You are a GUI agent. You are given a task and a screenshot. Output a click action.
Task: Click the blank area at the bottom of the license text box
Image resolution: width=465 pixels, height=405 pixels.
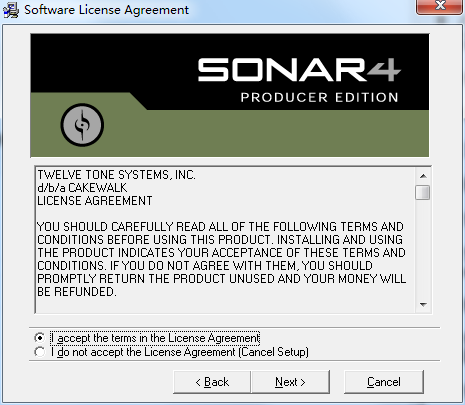coord(225,306)
